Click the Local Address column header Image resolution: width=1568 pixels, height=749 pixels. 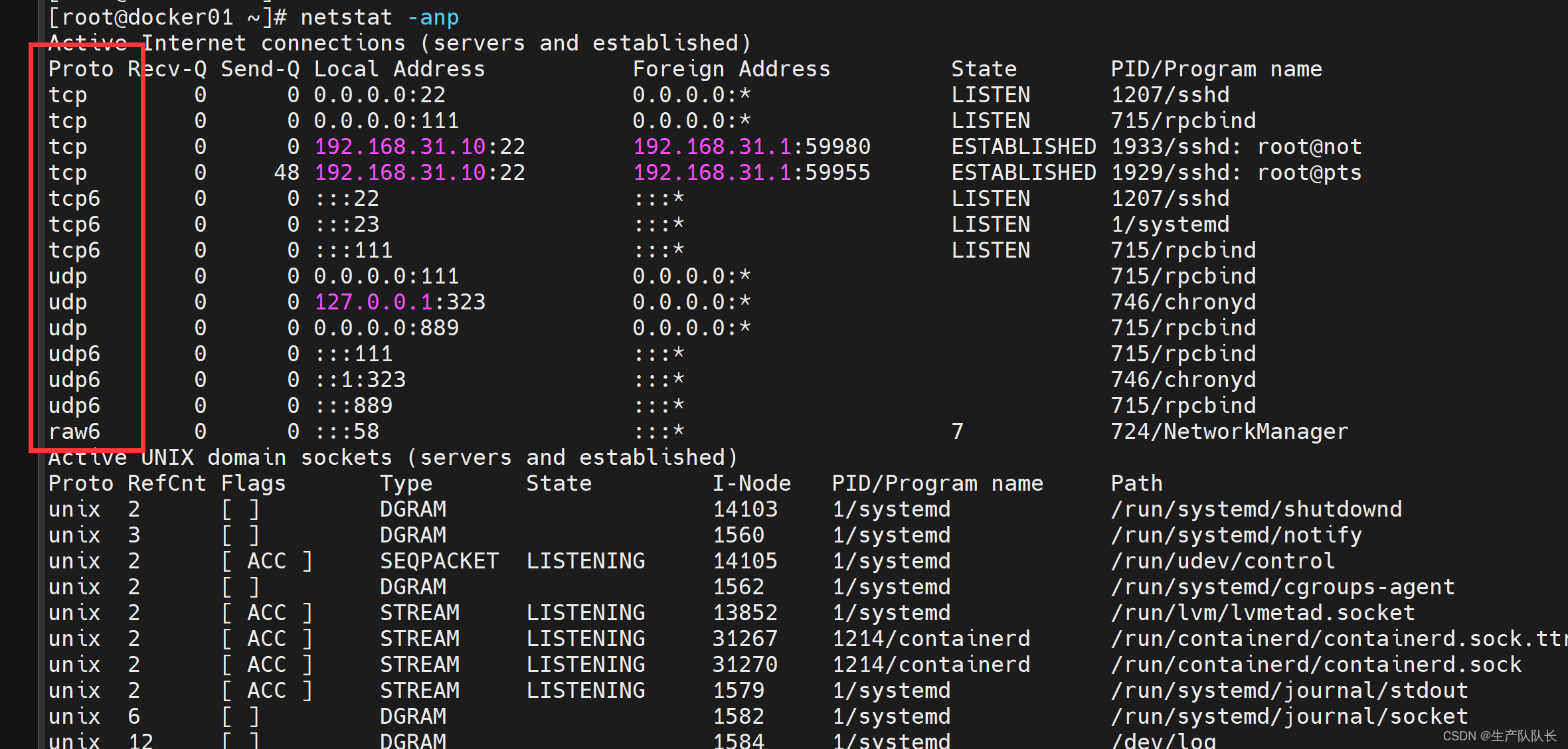tap(399, 69)
